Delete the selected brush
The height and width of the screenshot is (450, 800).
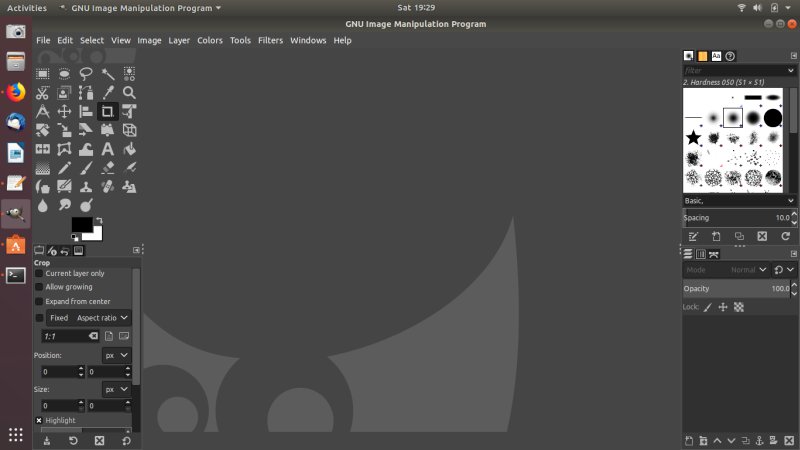point(762,236)
